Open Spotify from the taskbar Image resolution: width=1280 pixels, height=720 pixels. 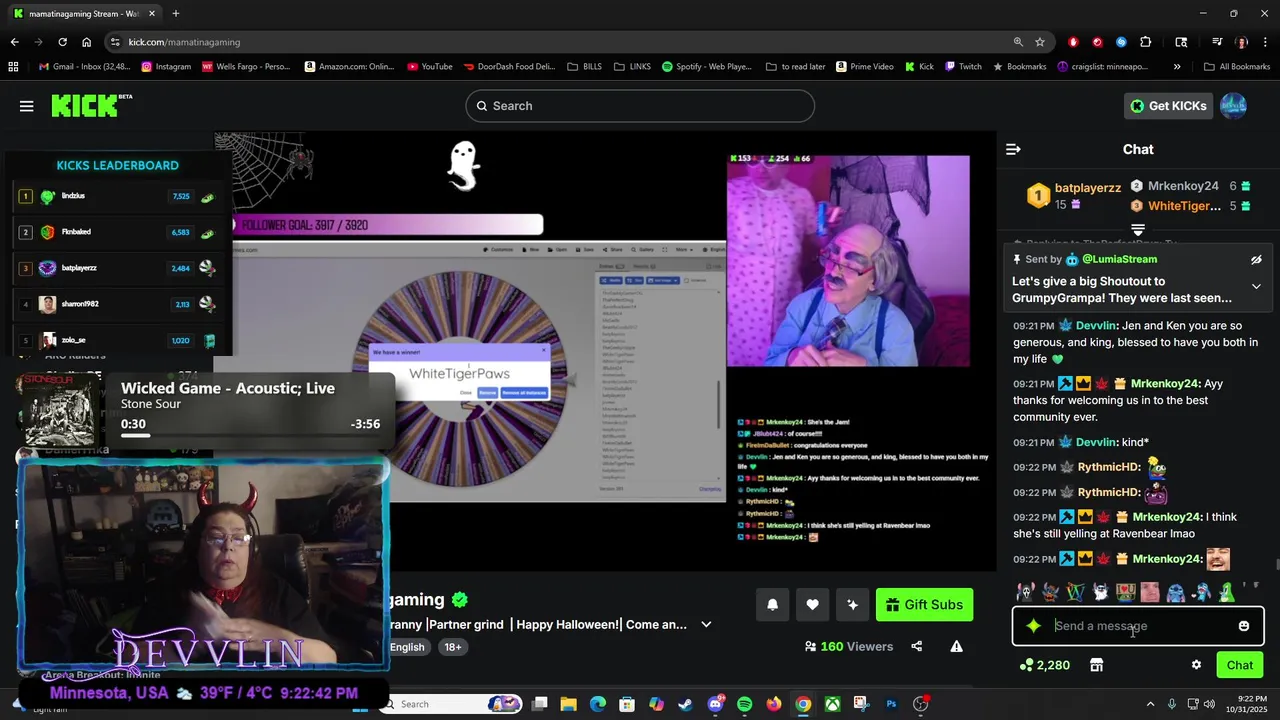point(744,704)
